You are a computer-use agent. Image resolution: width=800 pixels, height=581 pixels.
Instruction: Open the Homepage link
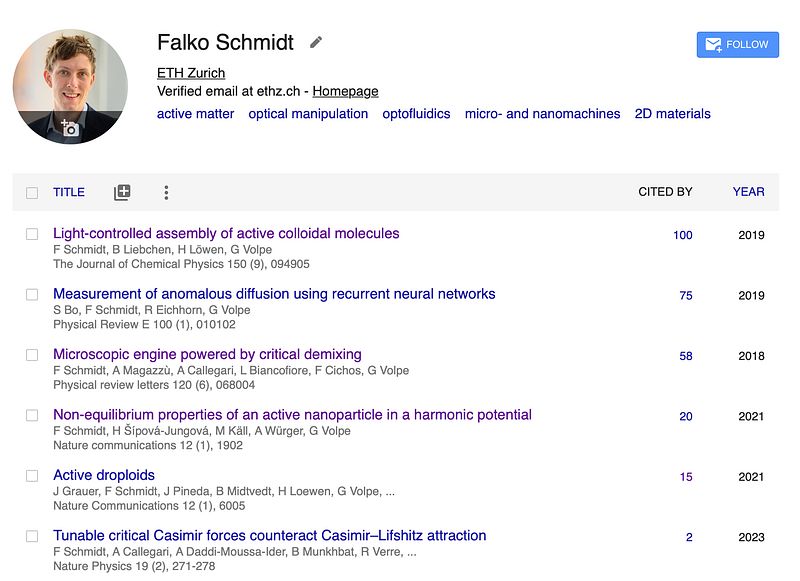pos(345,91)
